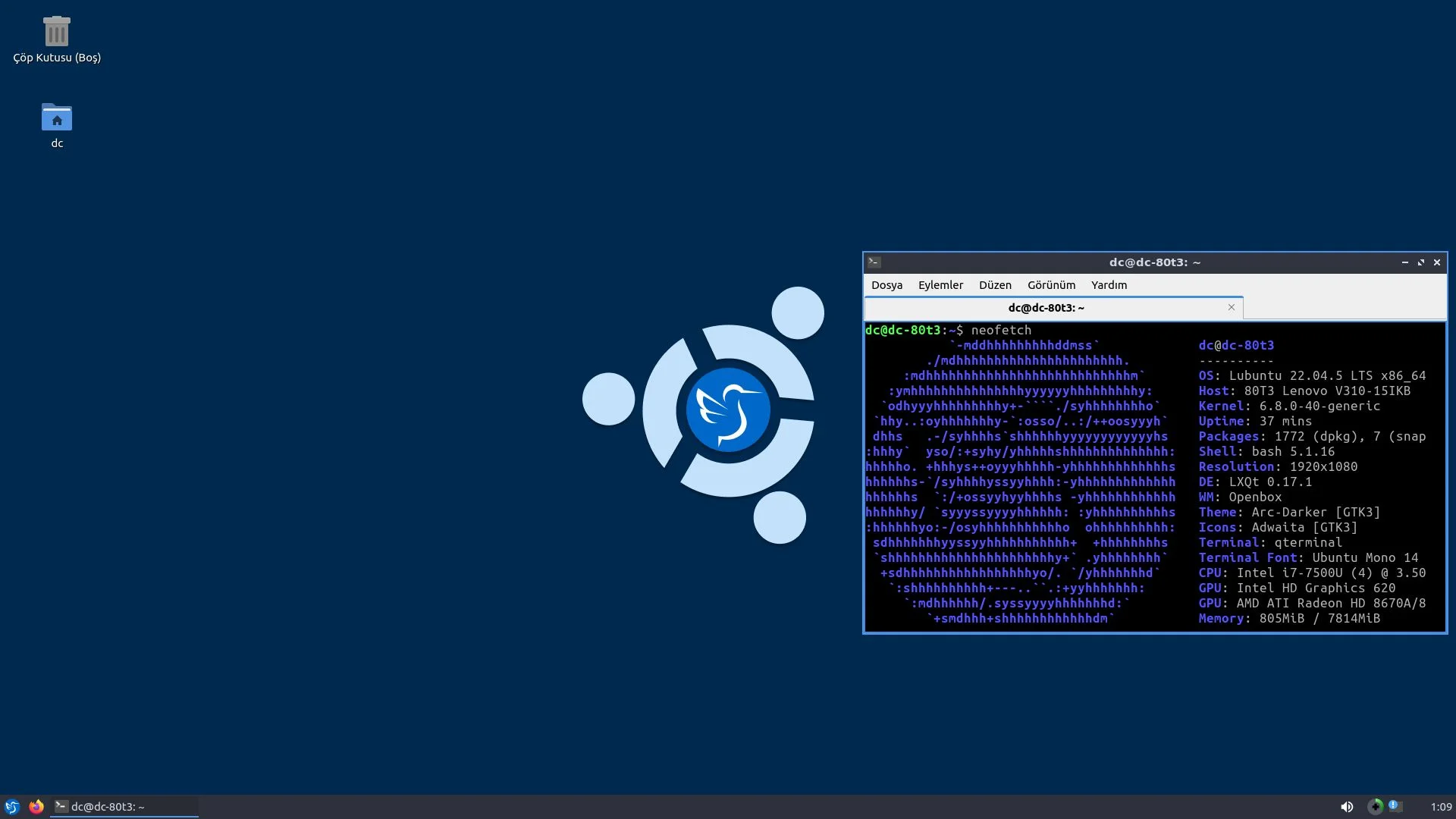Minimize the QTerminal window
The width and height of the screenshot is (1456, 819).
(1404, 262)
